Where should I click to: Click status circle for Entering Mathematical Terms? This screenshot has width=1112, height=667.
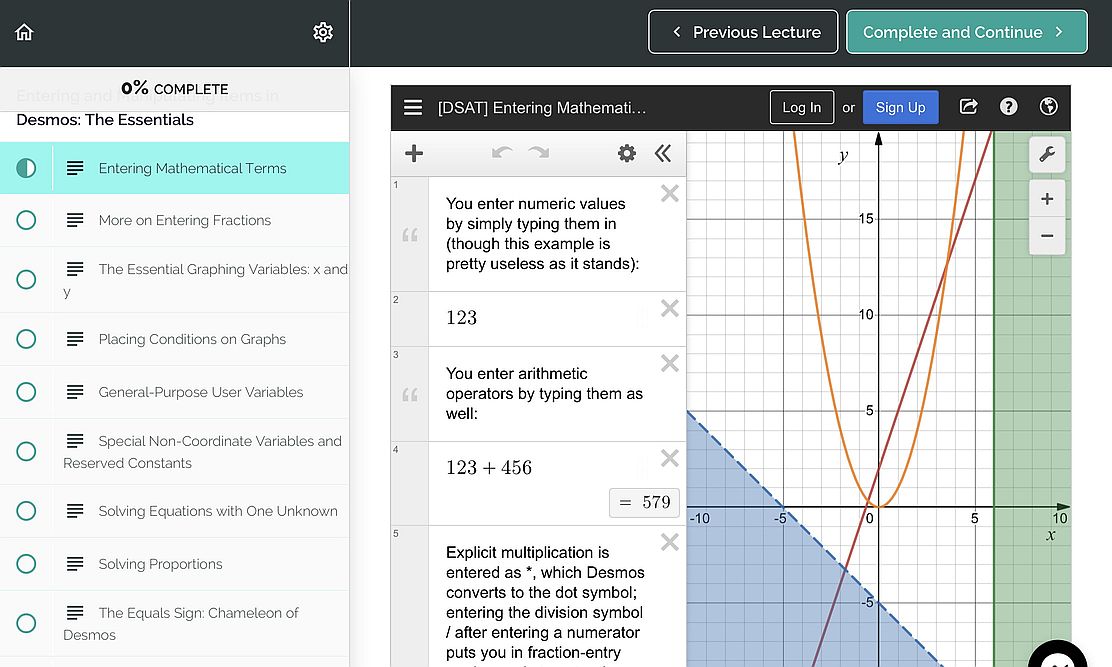click(26, 168)
